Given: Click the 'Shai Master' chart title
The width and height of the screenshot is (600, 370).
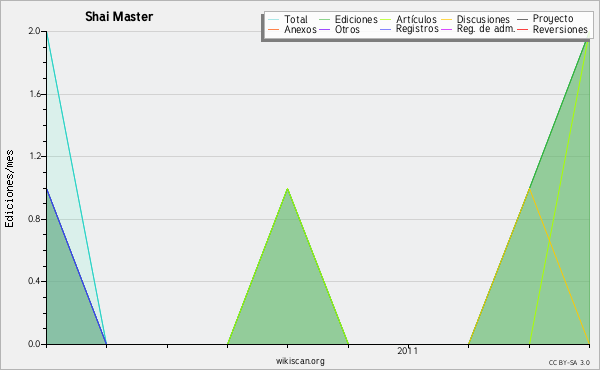Looking at the screenshot, I should [119, 17].
